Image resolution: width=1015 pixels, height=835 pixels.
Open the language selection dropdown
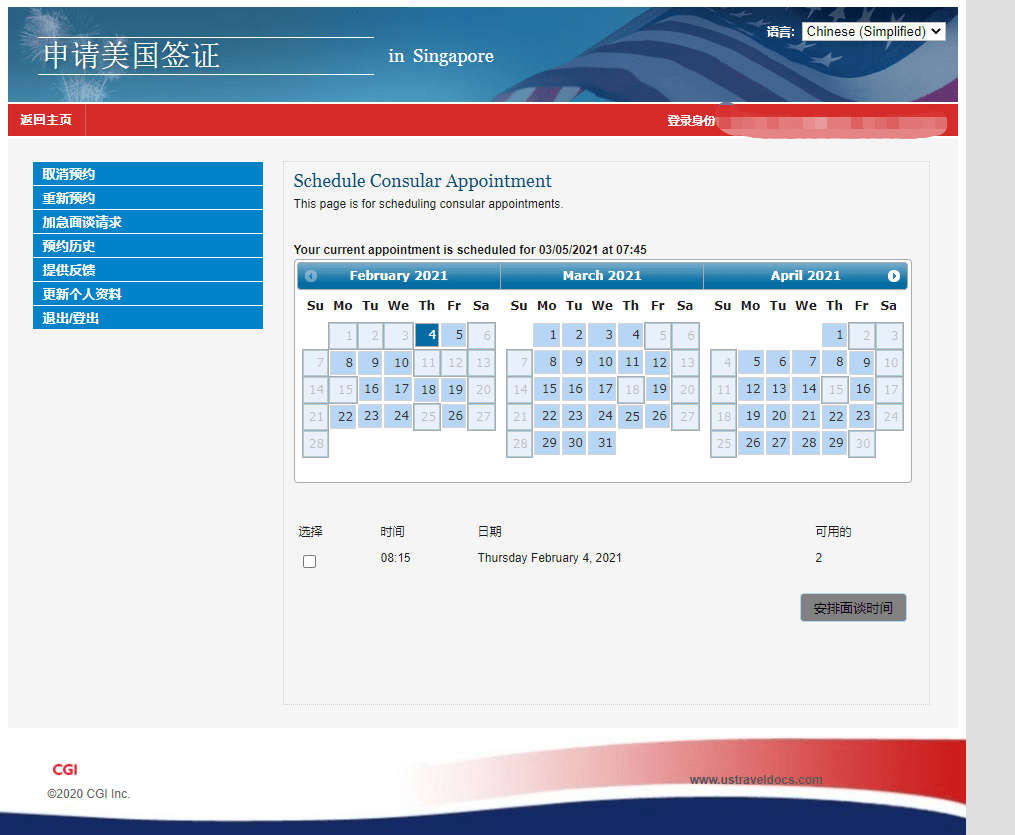click(x=873, y=31)
